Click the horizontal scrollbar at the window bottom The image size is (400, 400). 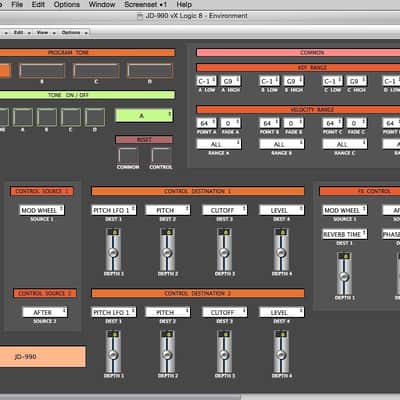coord(120,397)
